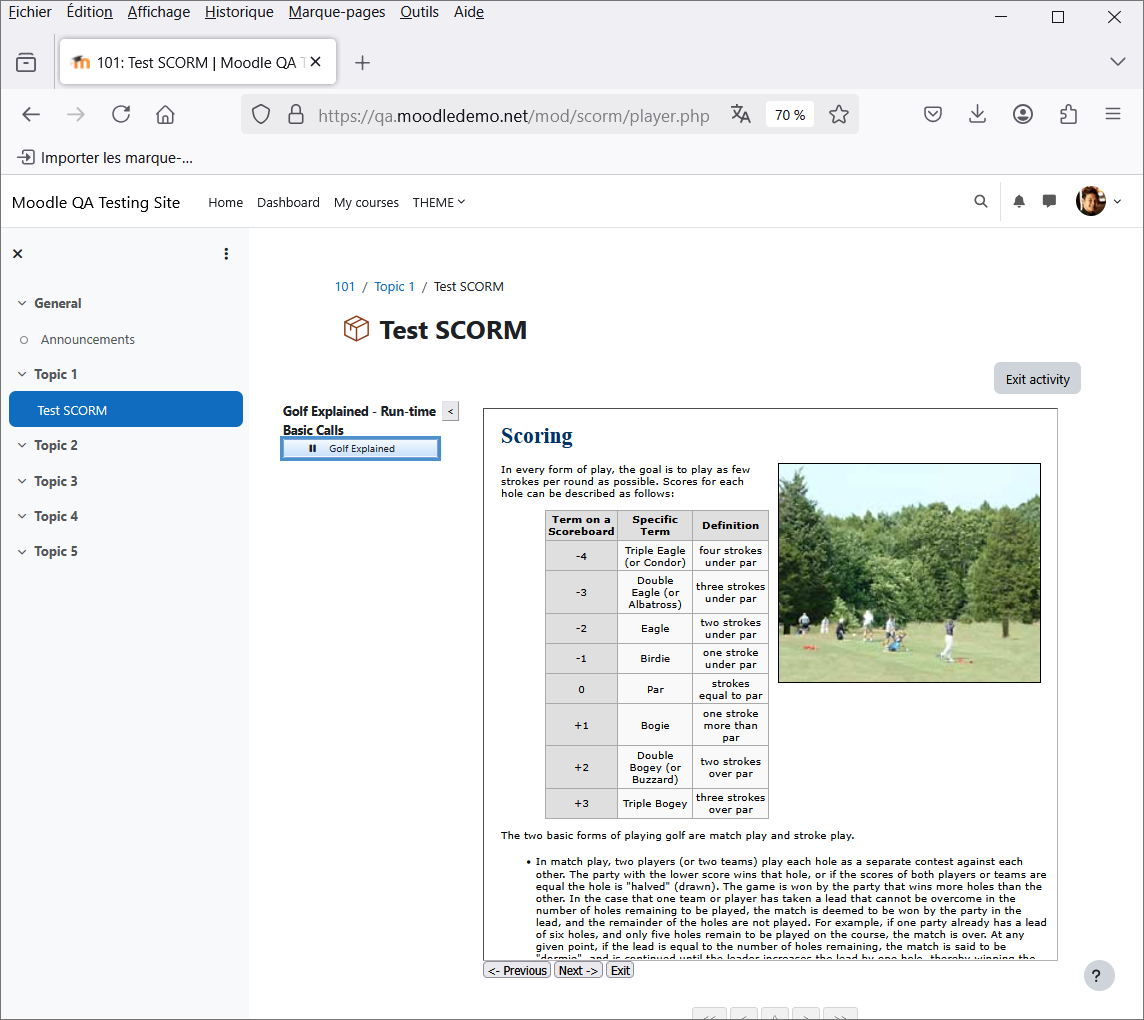1144x1020 pixels.
Task: Open the help question mark button
Action: (x=1098, y=975)
